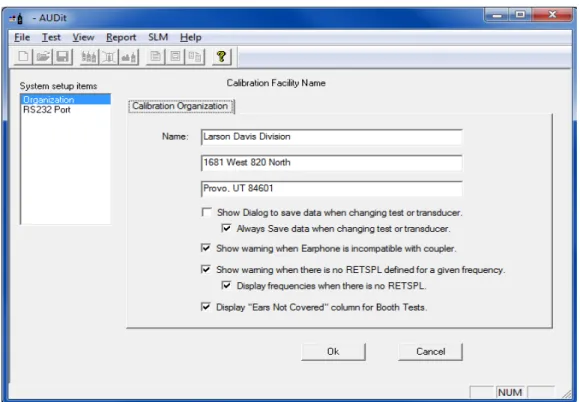The width and height of the screenshot is (580, 402).
Task: Maximize the AUDit window
Action: click(x=520, y=15)
